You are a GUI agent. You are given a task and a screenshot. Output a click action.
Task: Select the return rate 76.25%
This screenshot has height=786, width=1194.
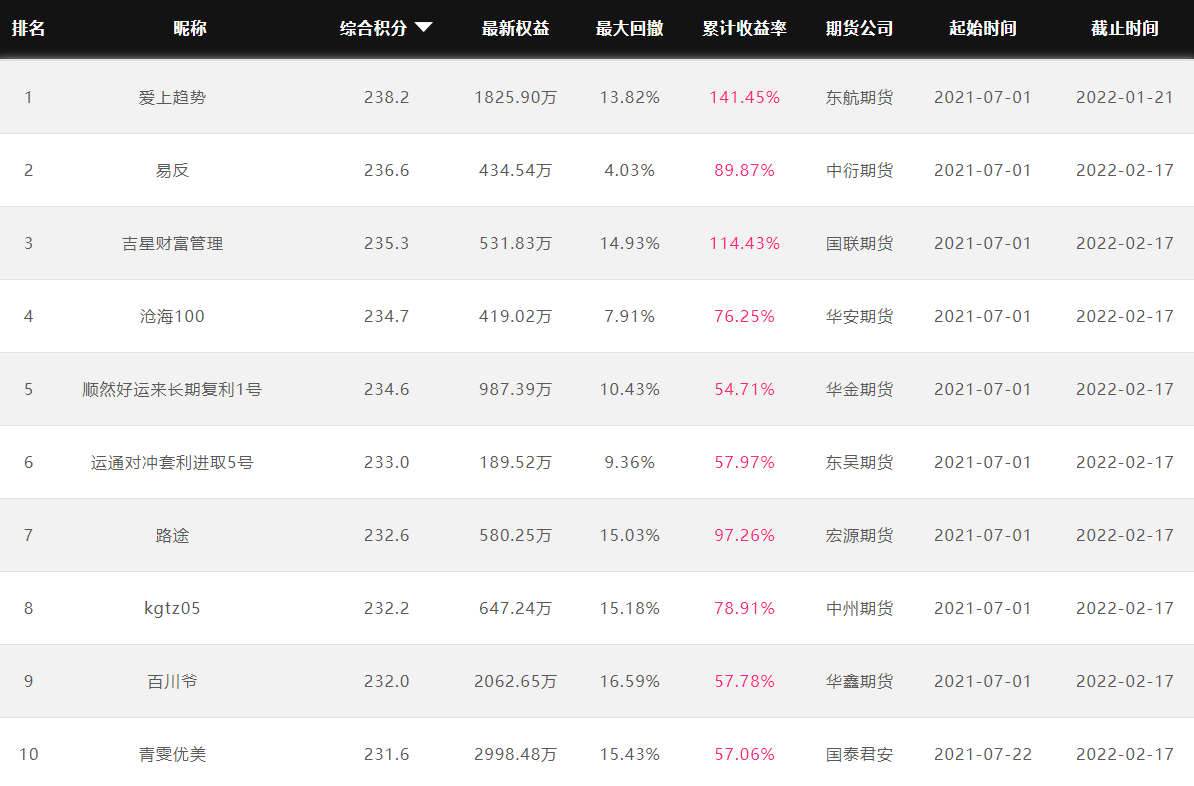coord(745,316)
